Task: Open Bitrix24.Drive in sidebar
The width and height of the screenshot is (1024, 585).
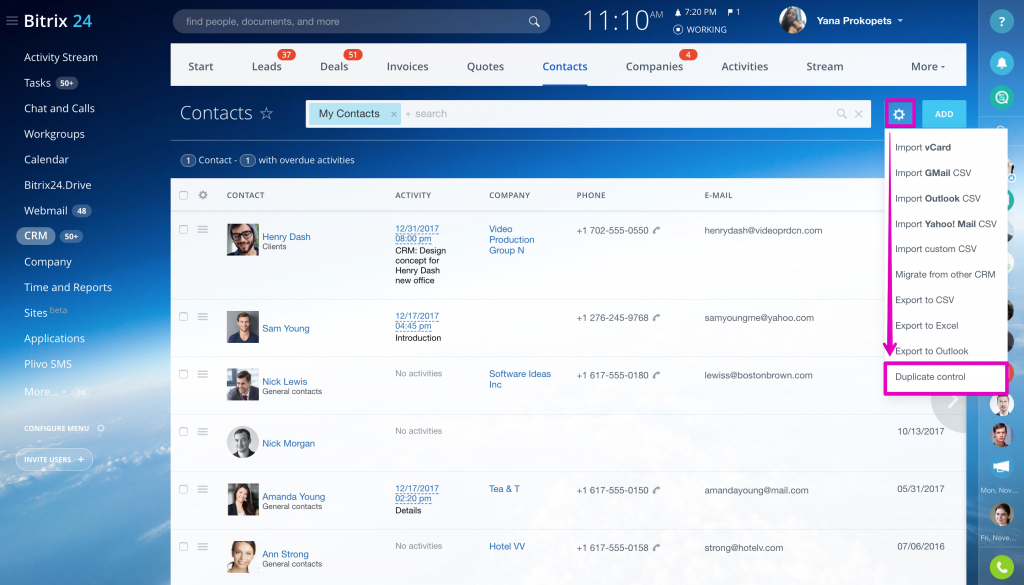Action: pyautogui.click(x=57, y=185)
